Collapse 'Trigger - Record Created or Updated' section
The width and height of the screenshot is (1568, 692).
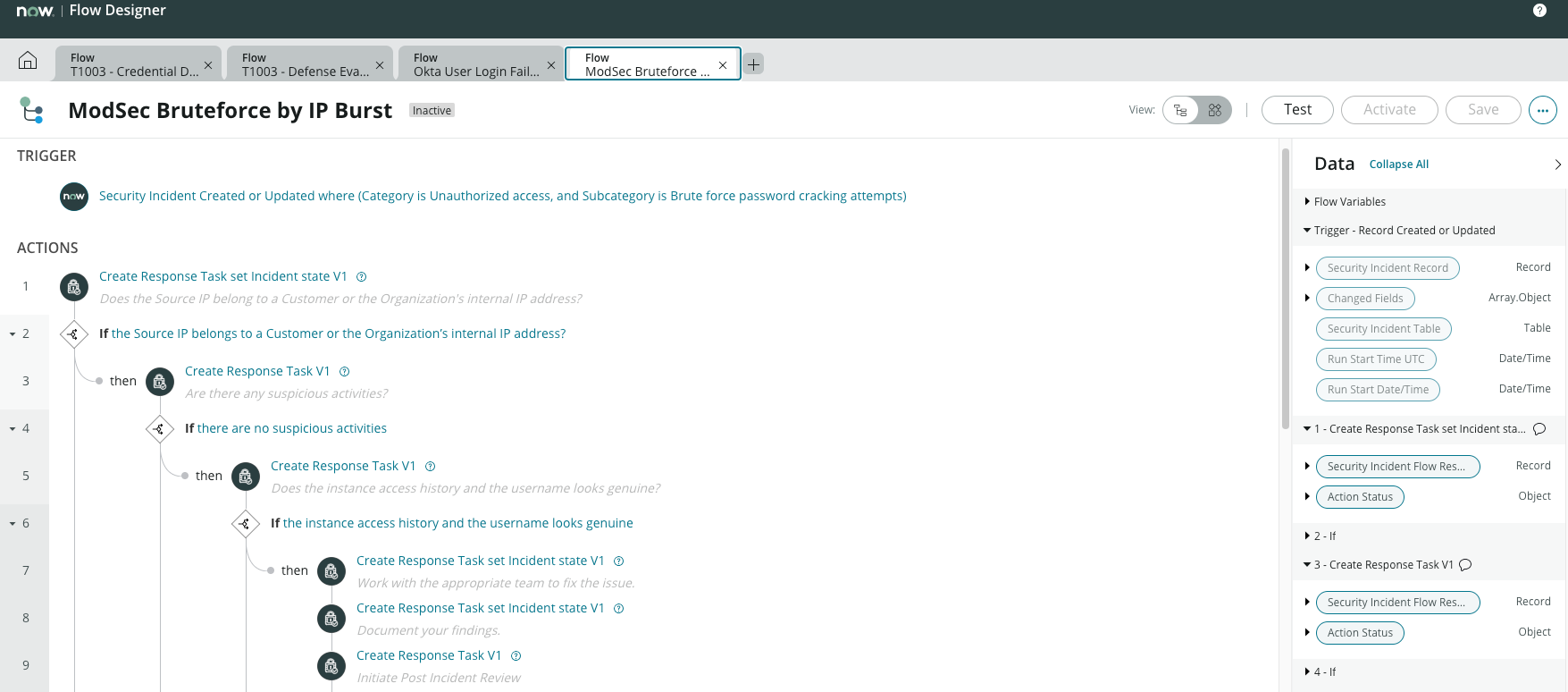coord(1307,231)
